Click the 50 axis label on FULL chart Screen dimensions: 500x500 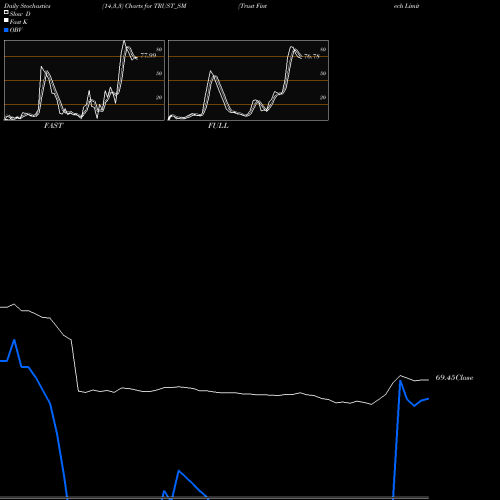(x=323, y=73)
